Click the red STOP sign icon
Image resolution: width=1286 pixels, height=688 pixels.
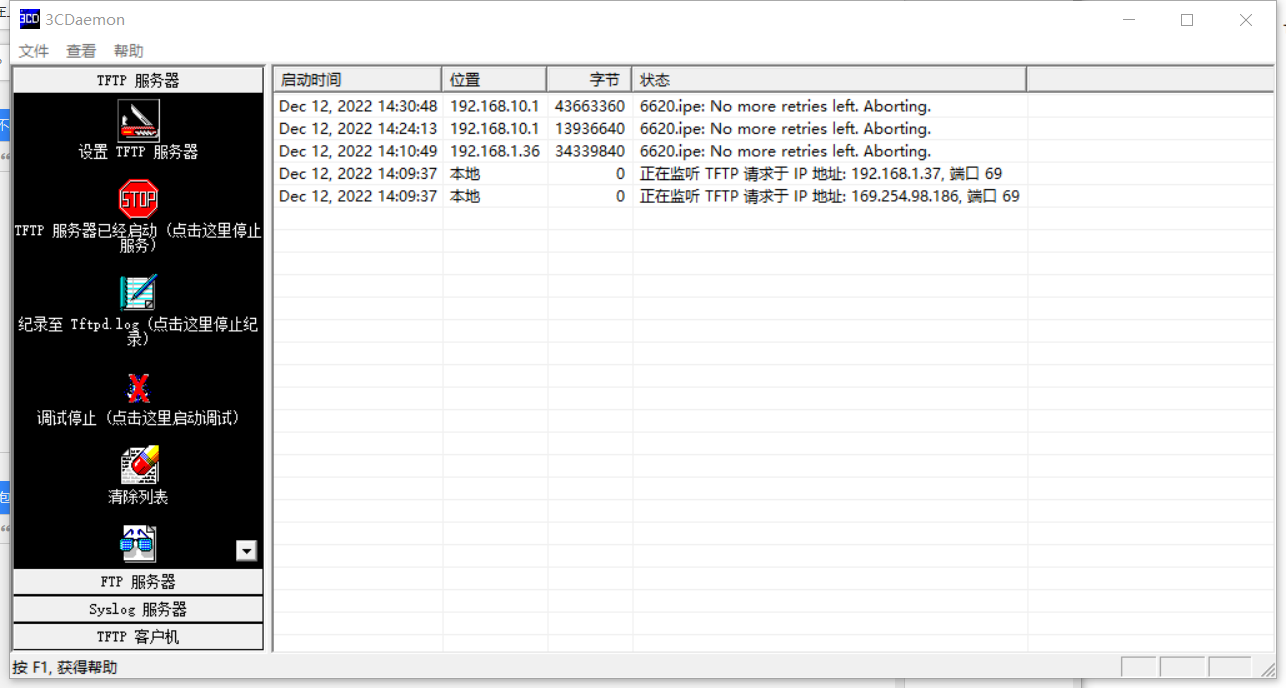point(138,200)
